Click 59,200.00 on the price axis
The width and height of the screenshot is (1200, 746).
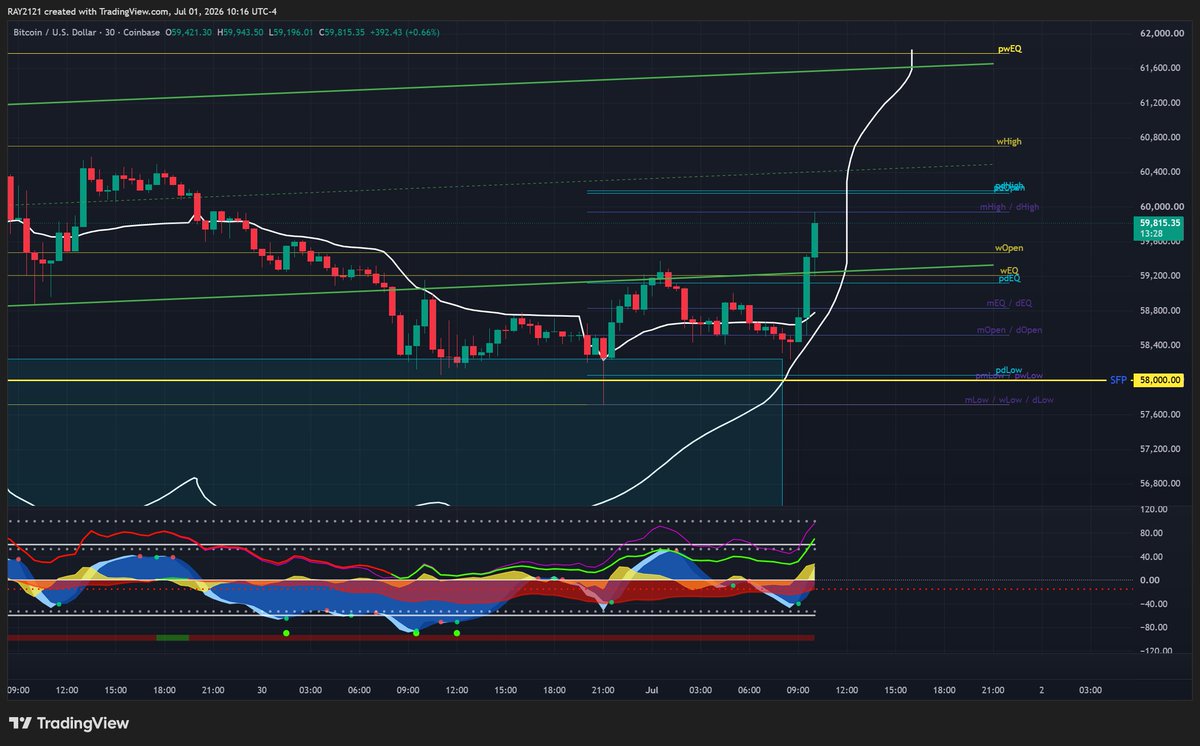[1160, 276]
